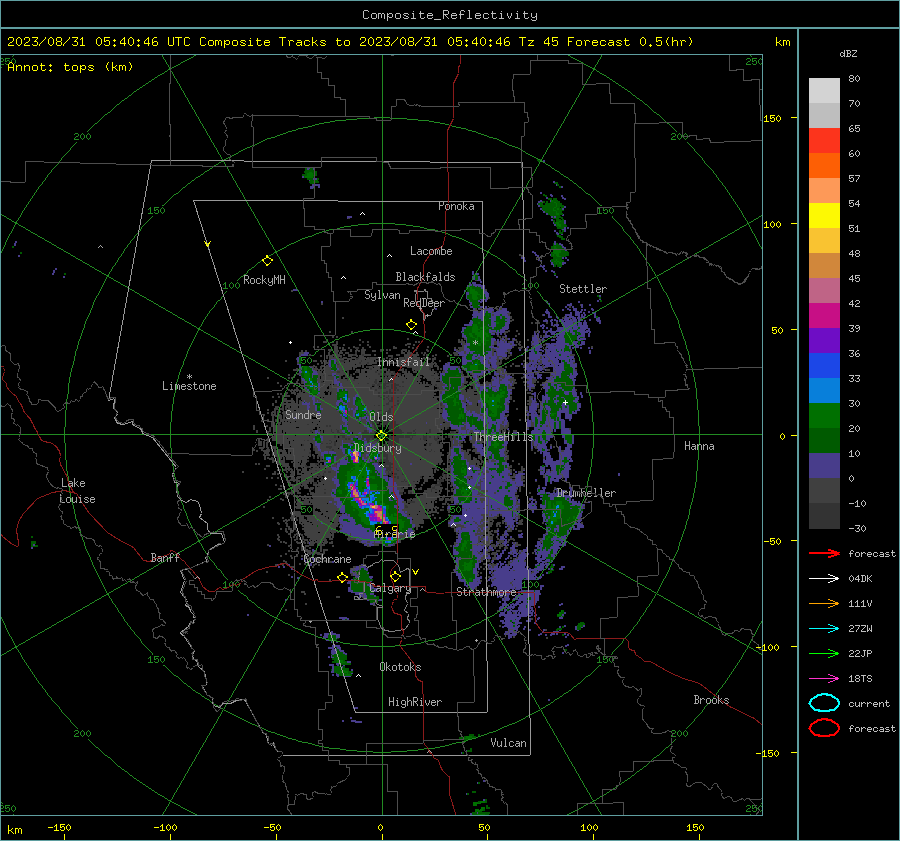Click the purple 36 dBZ color swatch
The height and width of the screenshot is (841, 900).
tap(824, 340)
